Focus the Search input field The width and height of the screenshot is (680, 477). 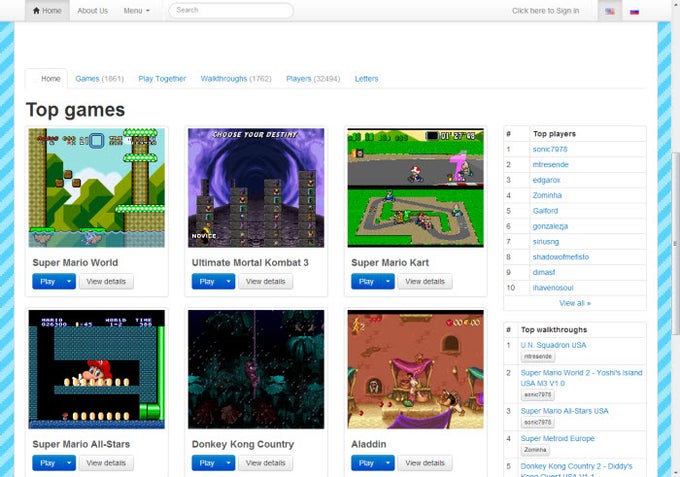(231, 10)
